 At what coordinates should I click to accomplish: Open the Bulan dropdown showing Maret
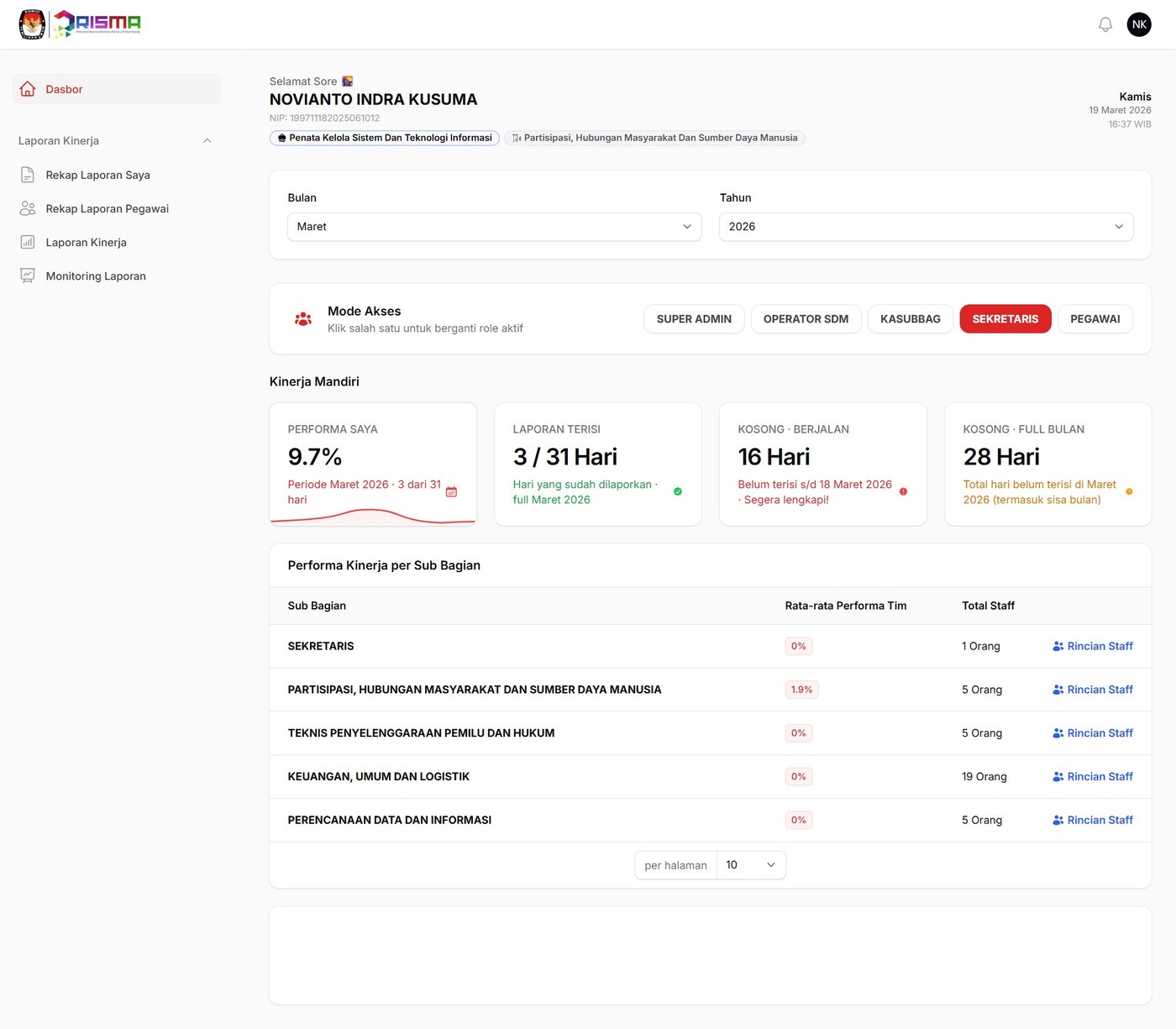coord(494,227)
